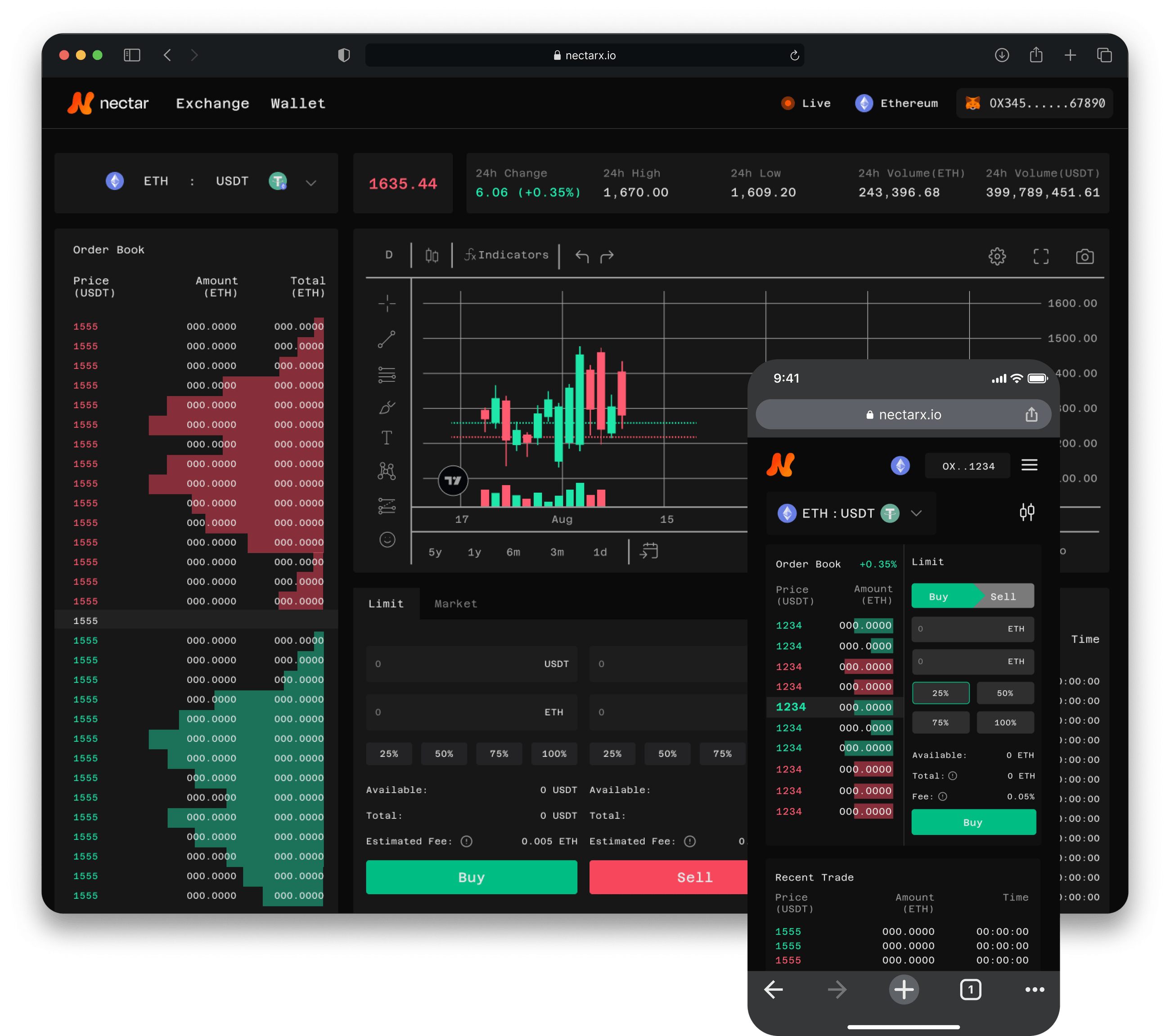Open the Wallet page from navigation
This screenshot has width=1170, height=1036.
click(x=297, y=103)
